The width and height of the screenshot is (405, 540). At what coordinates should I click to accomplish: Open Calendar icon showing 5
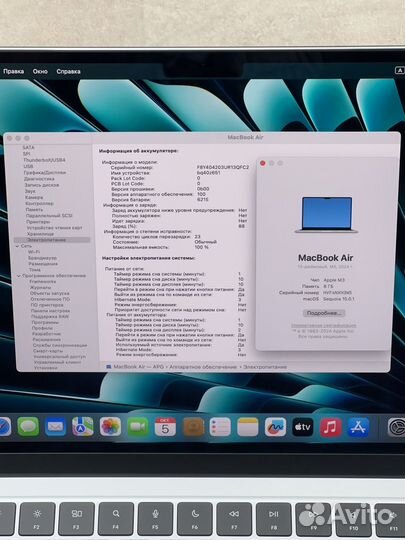tap(165, 427)
